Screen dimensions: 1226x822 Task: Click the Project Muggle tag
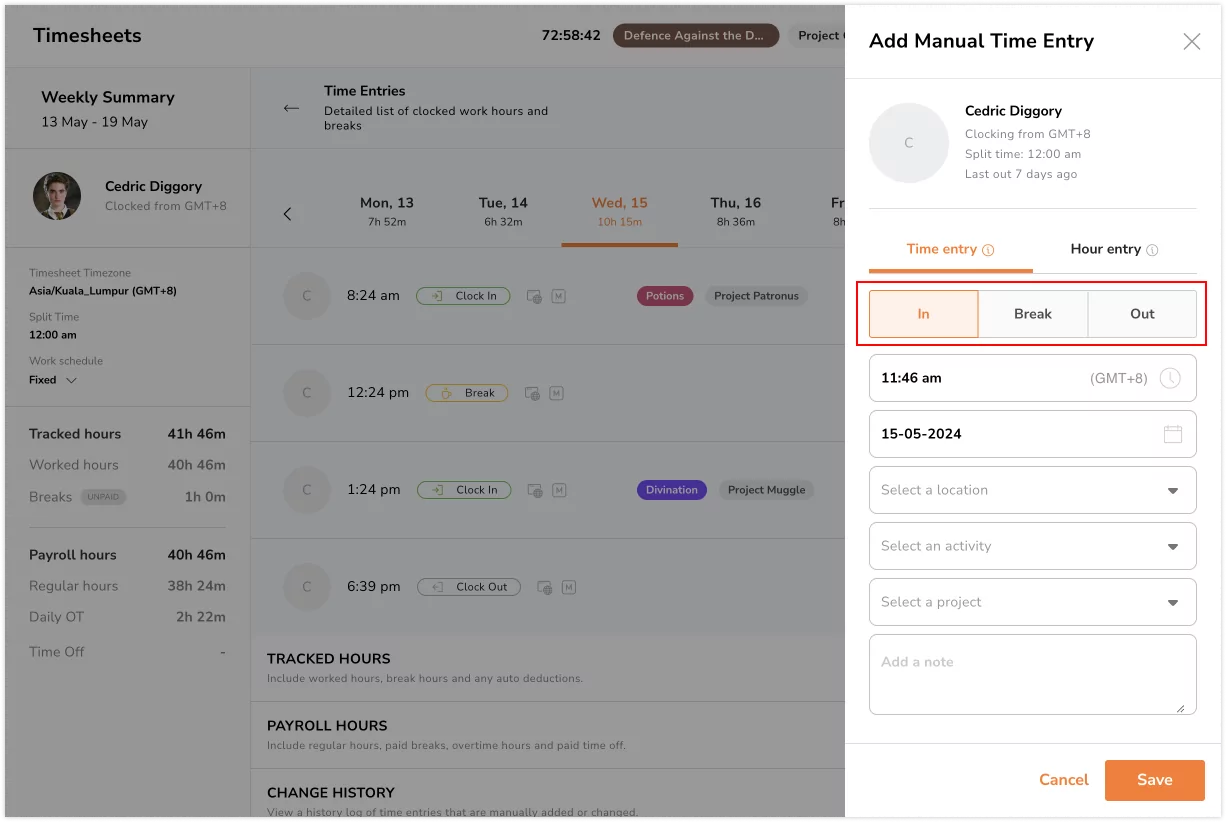[766, 490]
